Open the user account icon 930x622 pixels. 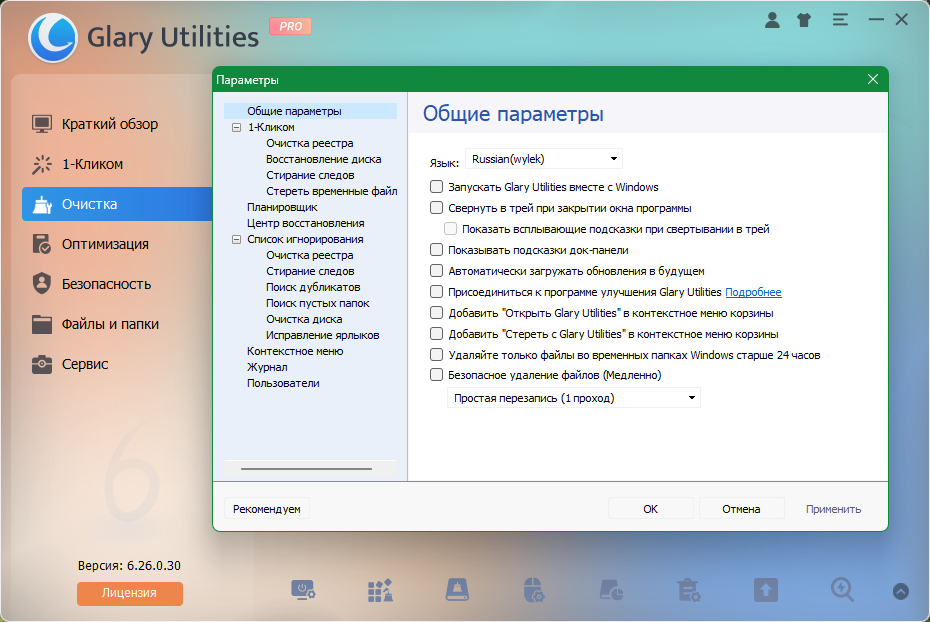click(772, 20)
